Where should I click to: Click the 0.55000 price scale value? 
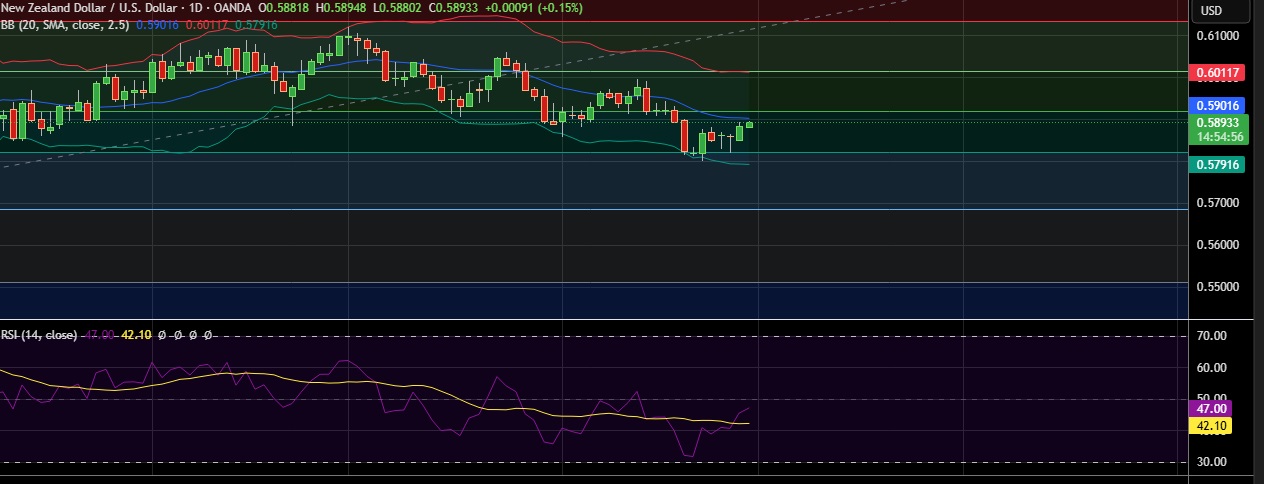(x=1219, y=287)
